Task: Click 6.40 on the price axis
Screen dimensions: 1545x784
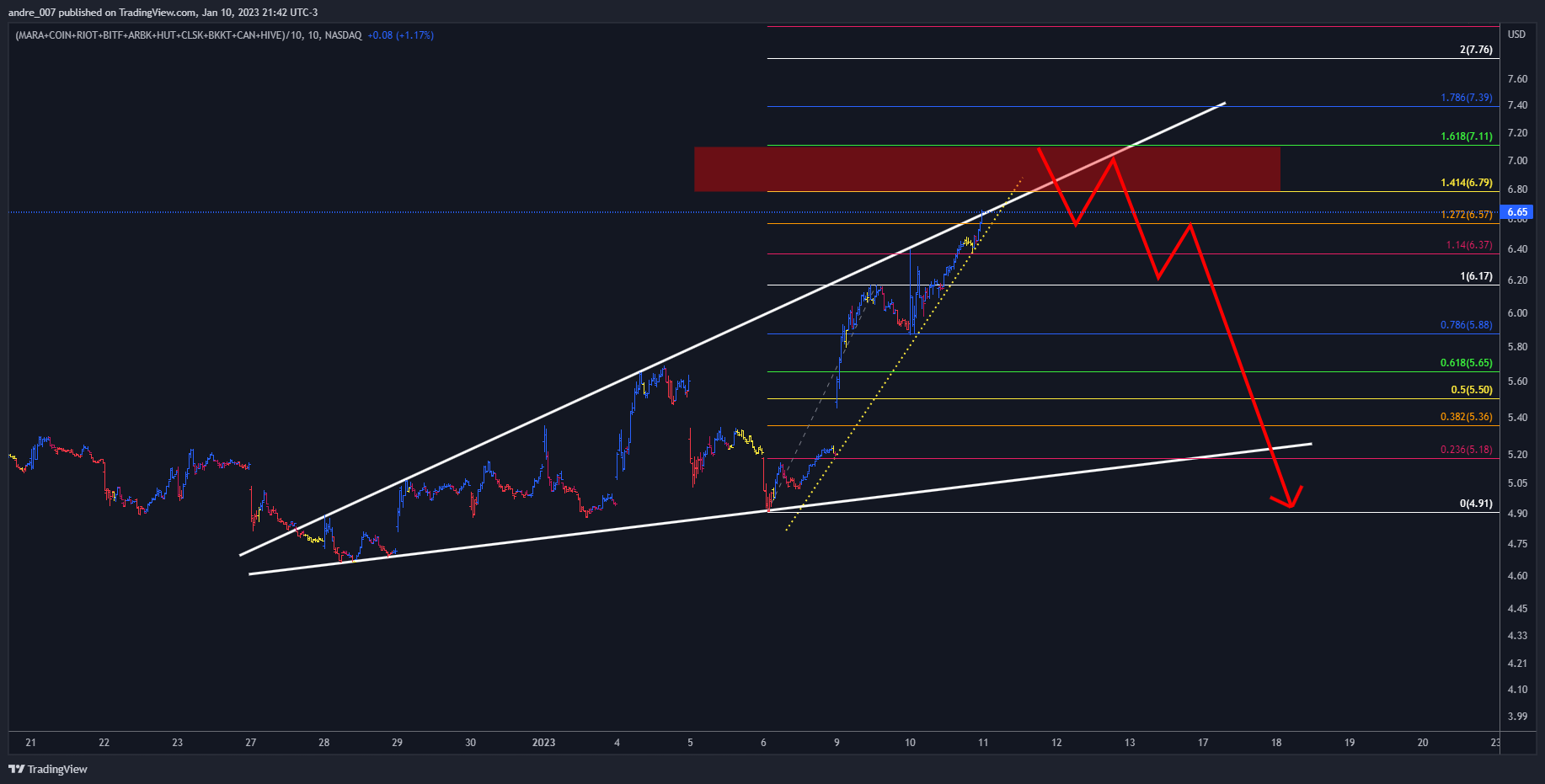Action: 1517,249
